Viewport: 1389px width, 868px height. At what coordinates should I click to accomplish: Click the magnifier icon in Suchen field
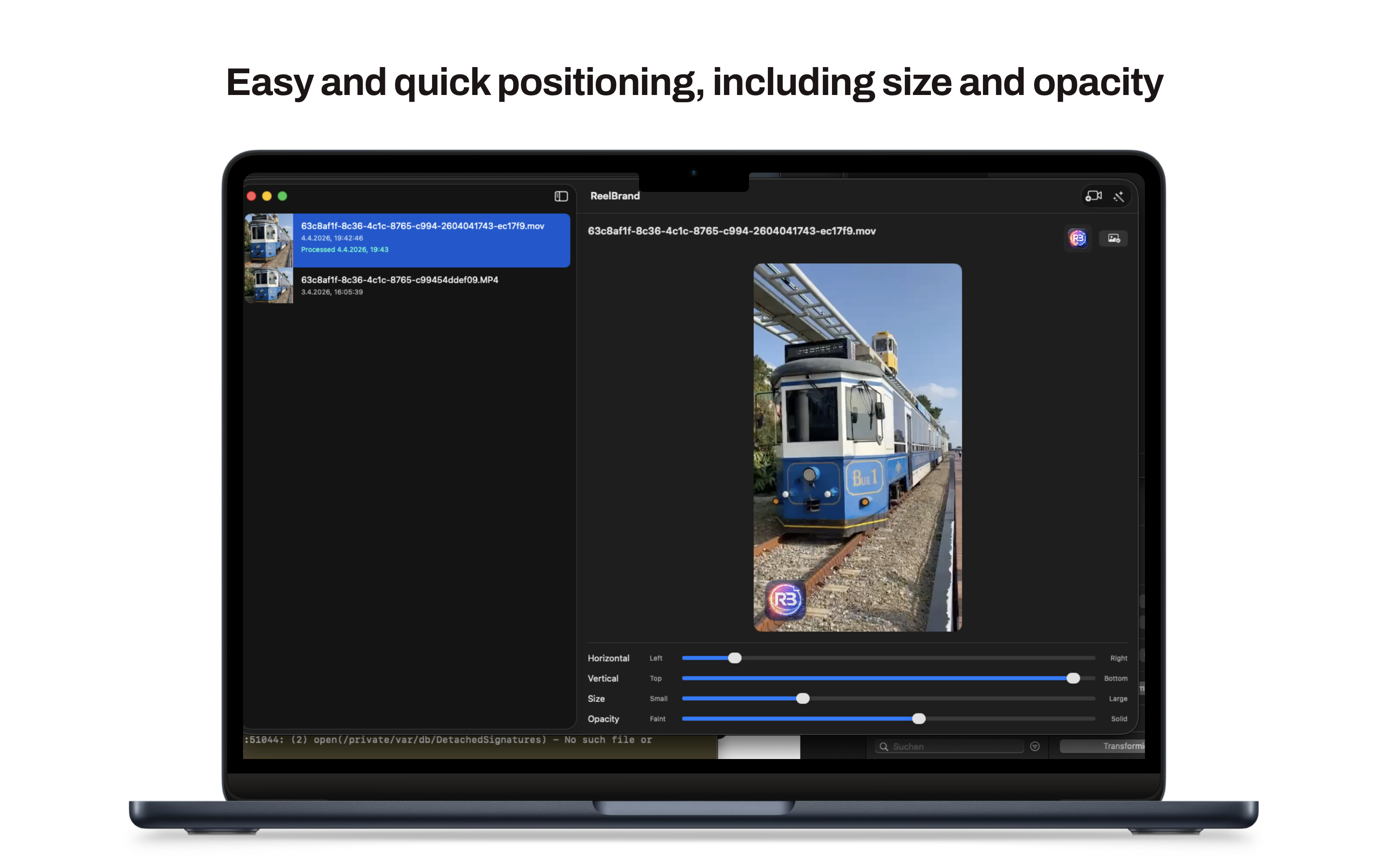[x=884, y=747]
